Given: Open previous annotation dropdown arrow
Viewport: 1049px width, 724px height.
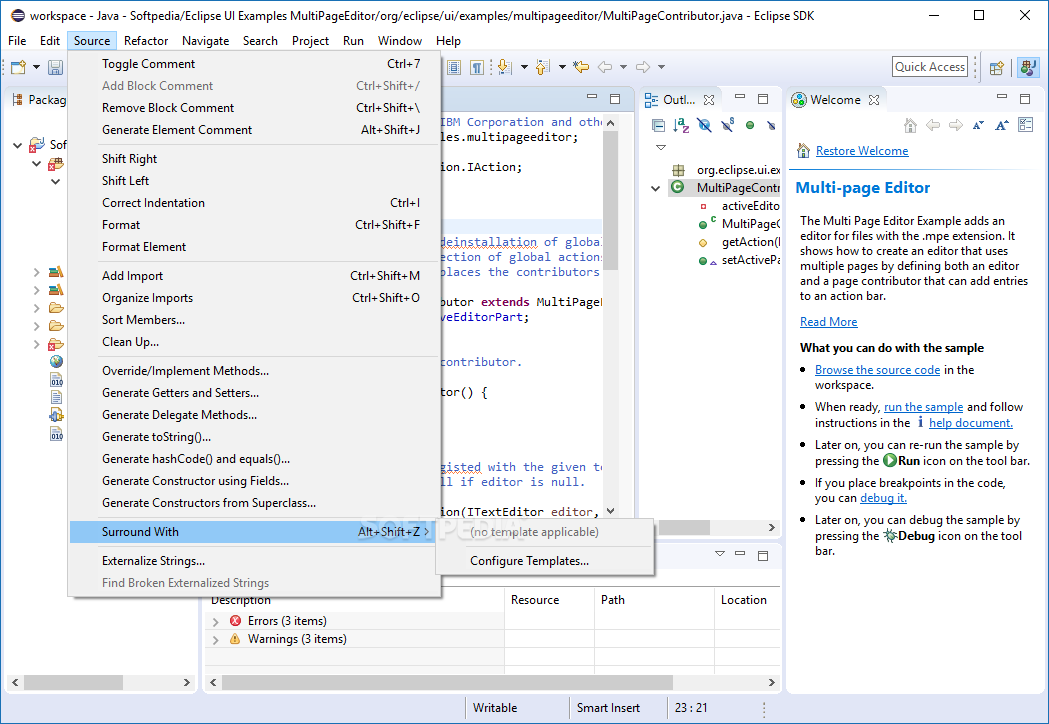Looking at the screenshot, I should [562, 67].
